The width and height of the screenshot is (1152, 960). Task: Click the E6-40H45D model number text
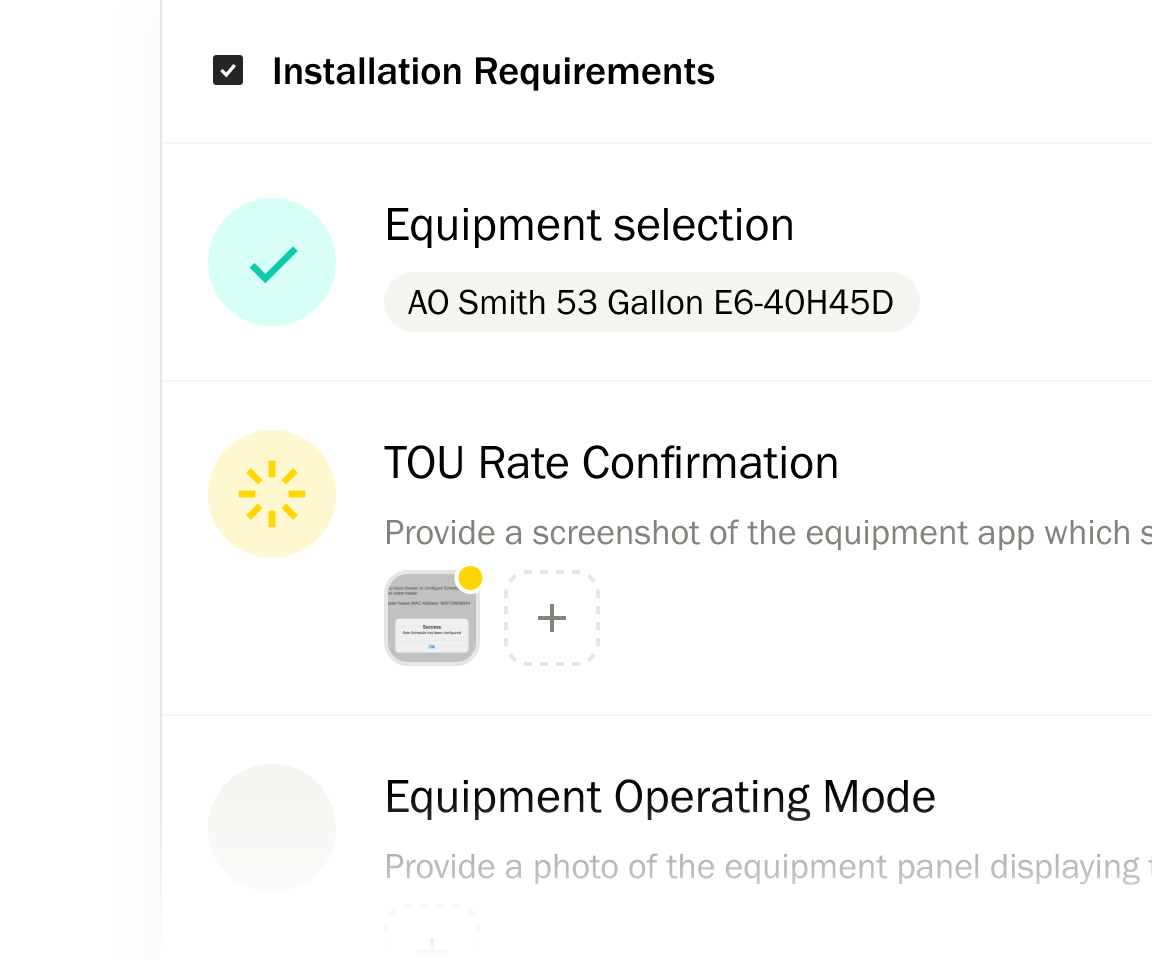(803, 302)
